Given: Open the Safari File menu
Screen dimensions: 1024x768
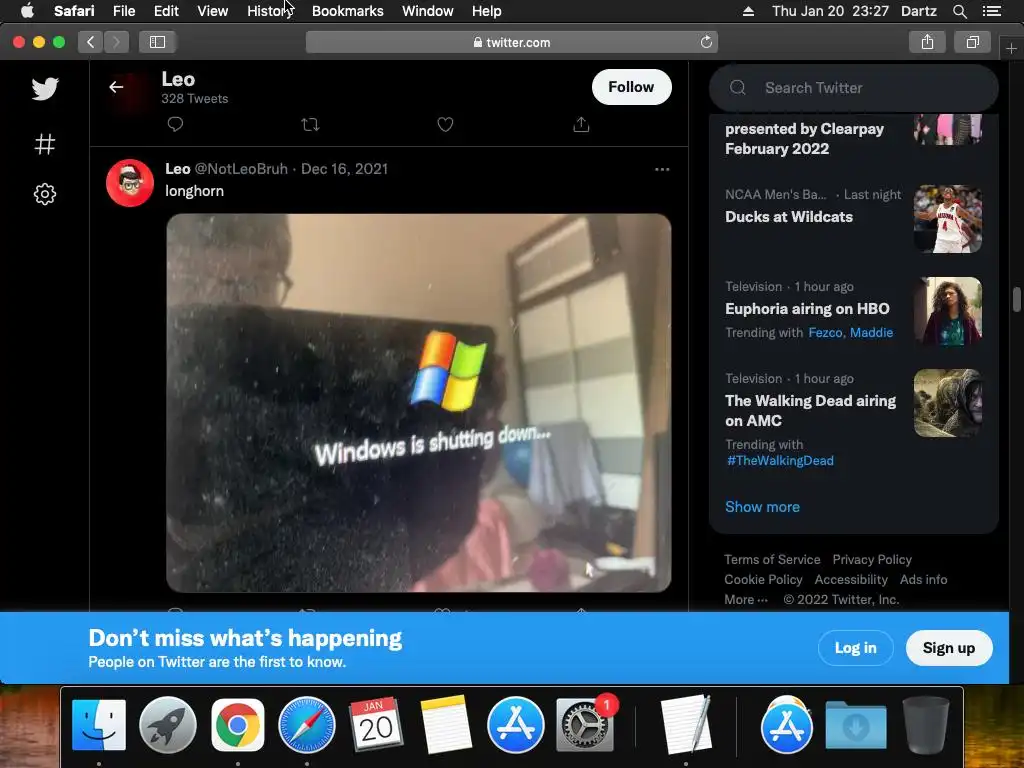Looking at the screenshot, I should click(x=124, y=11).
